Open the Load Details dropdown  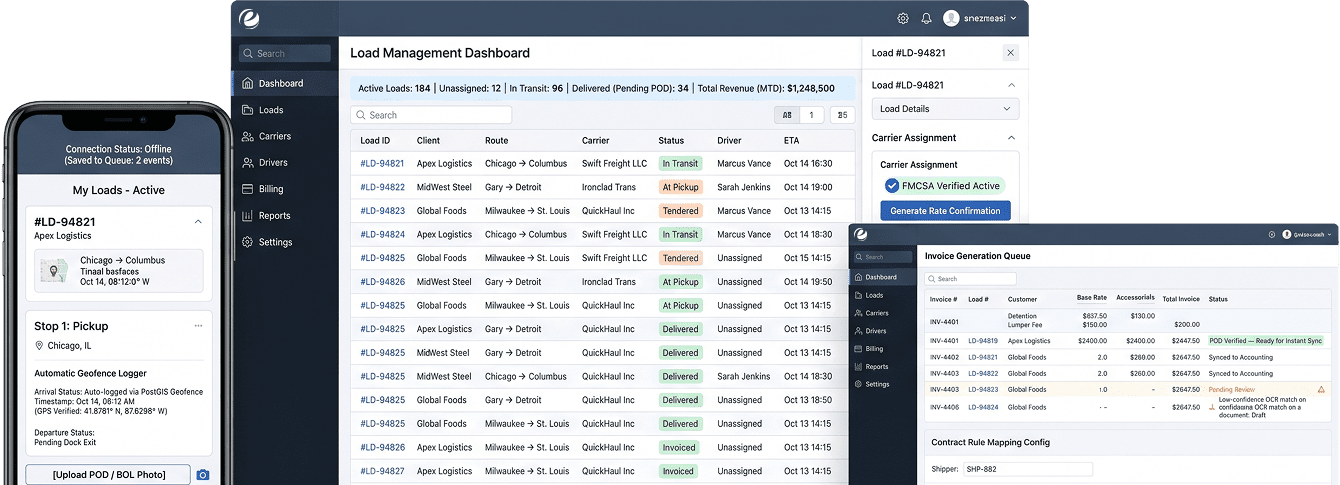tap(945, 109)
